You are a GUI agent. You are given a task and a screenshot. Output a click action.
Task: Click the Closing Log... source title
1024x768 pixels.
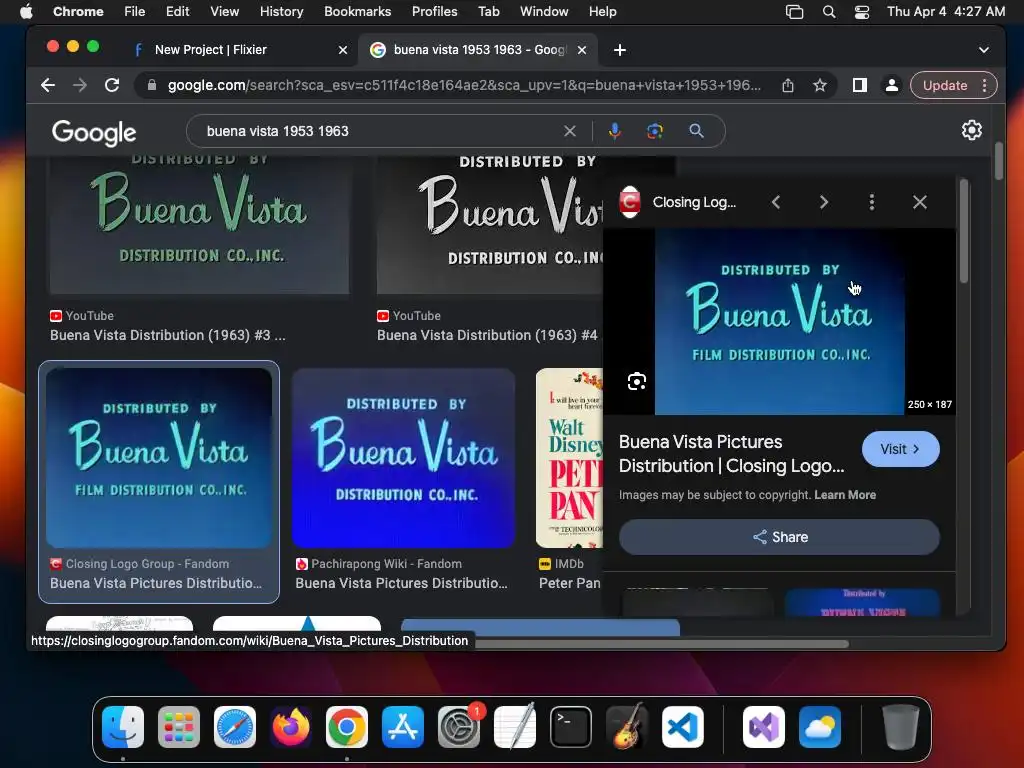694,202
